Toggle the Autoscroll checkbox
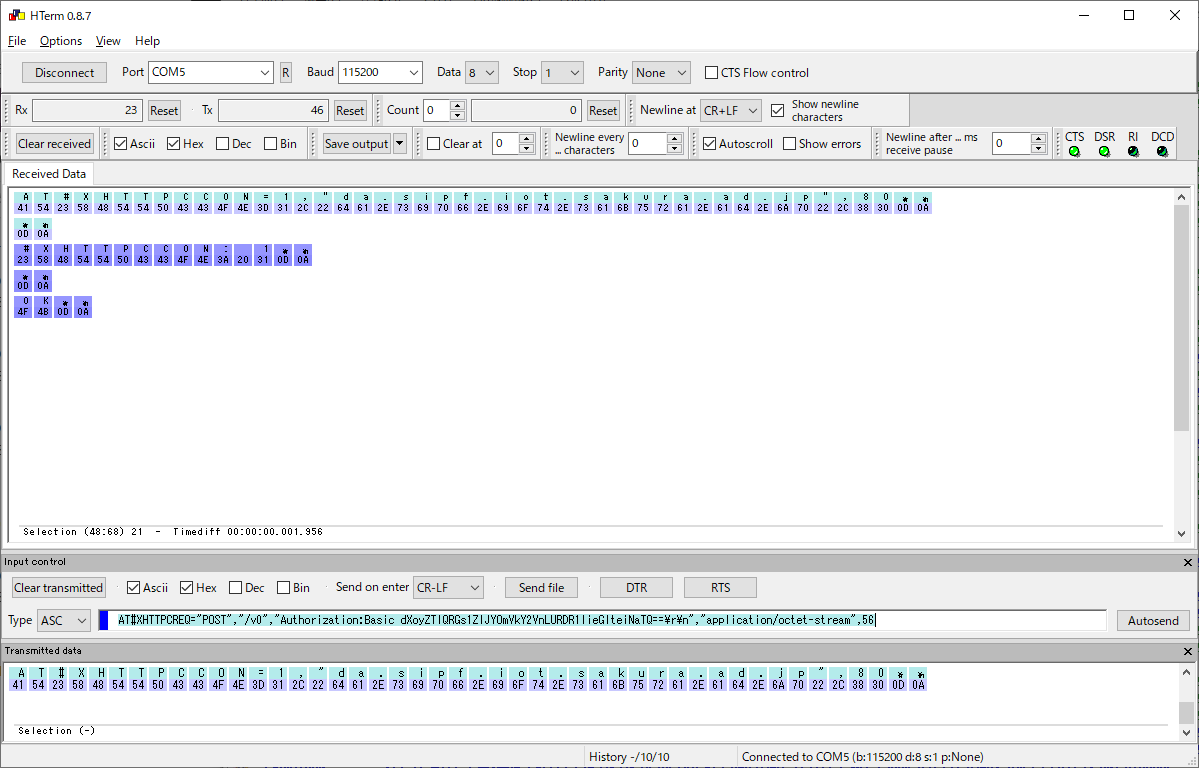The image size is (1199, 768). [710, 144]
